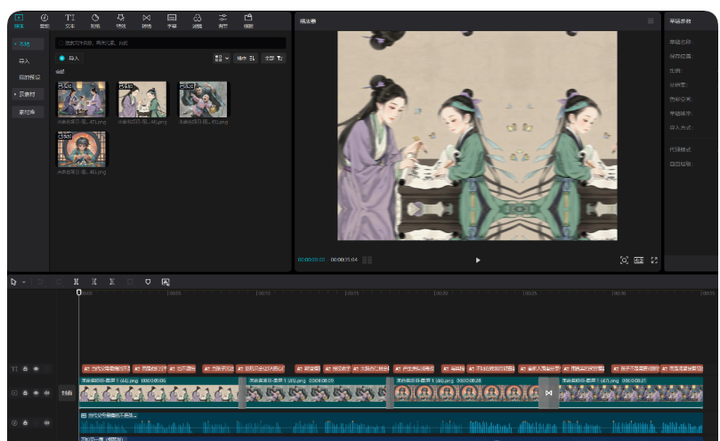Image resolution: width=720 pixels, height=441 pixels.
Task: Play the preview video
Action: point(478,260)
